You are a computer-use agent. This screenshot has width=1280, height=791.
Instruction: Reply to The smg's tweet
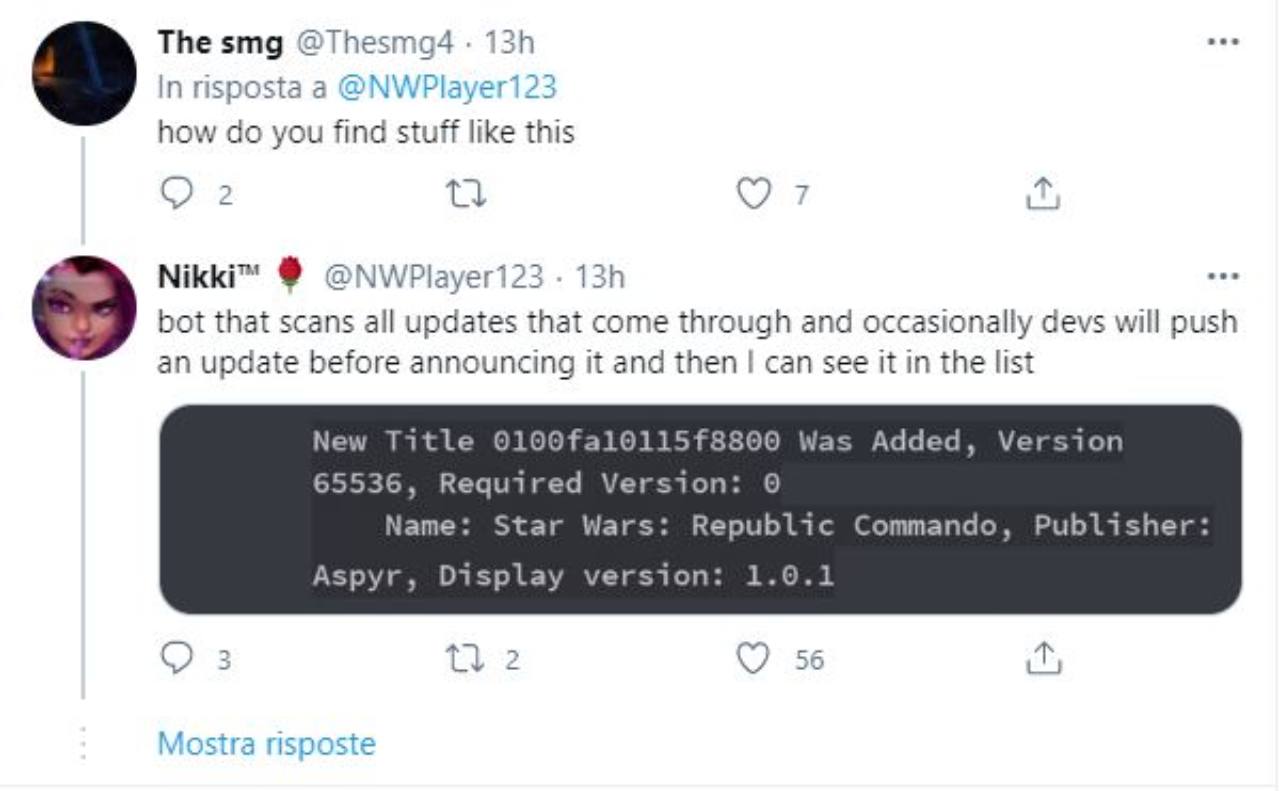coord(177,194)
